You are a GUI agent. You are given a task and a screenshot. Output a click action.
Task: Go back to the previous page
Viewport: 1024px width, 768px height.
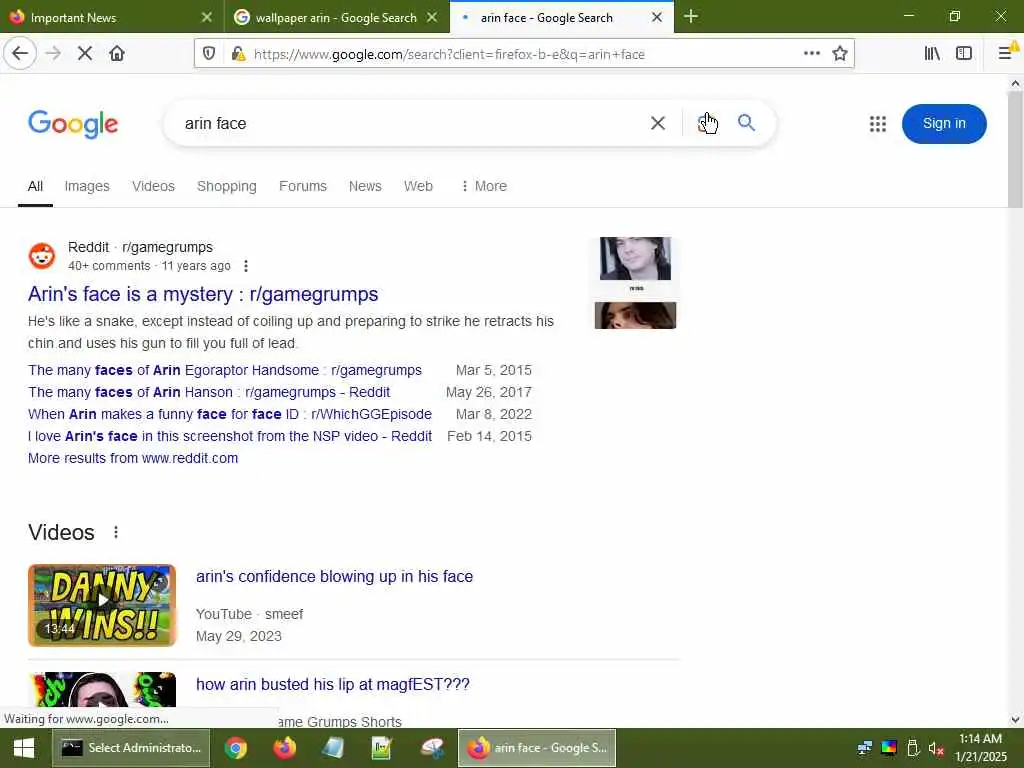pos(20,54)
